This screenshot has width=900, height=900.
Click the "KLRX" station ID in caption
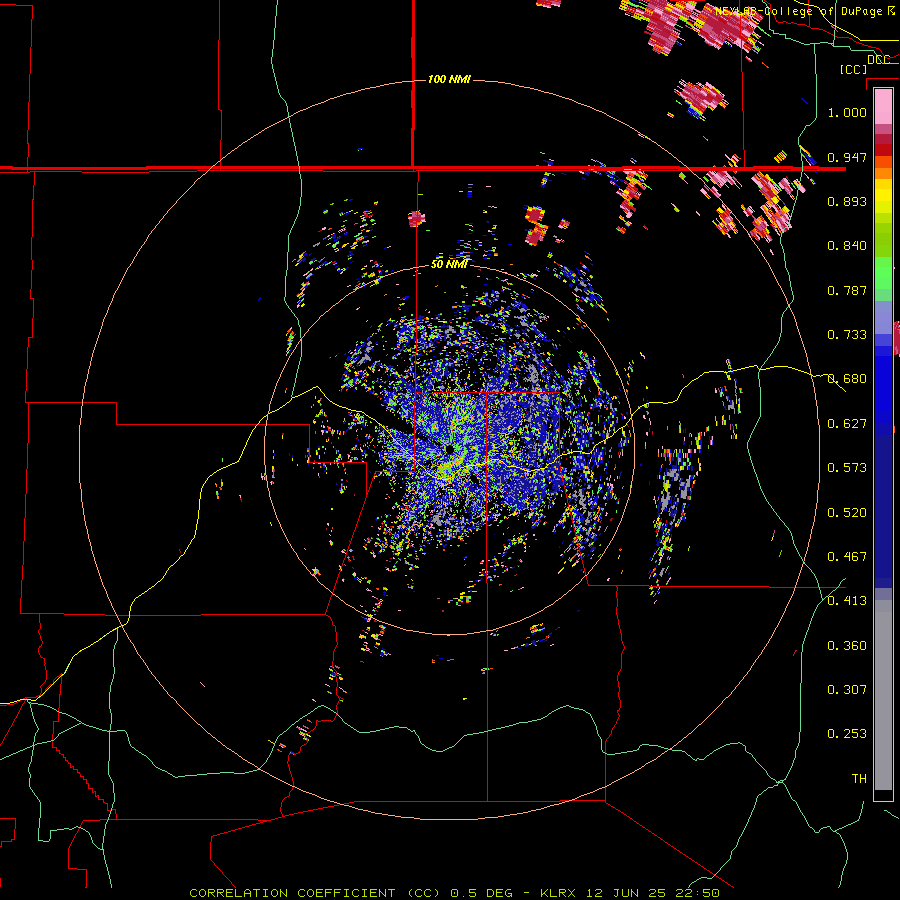pyautogui.click(x=558, y=893)
